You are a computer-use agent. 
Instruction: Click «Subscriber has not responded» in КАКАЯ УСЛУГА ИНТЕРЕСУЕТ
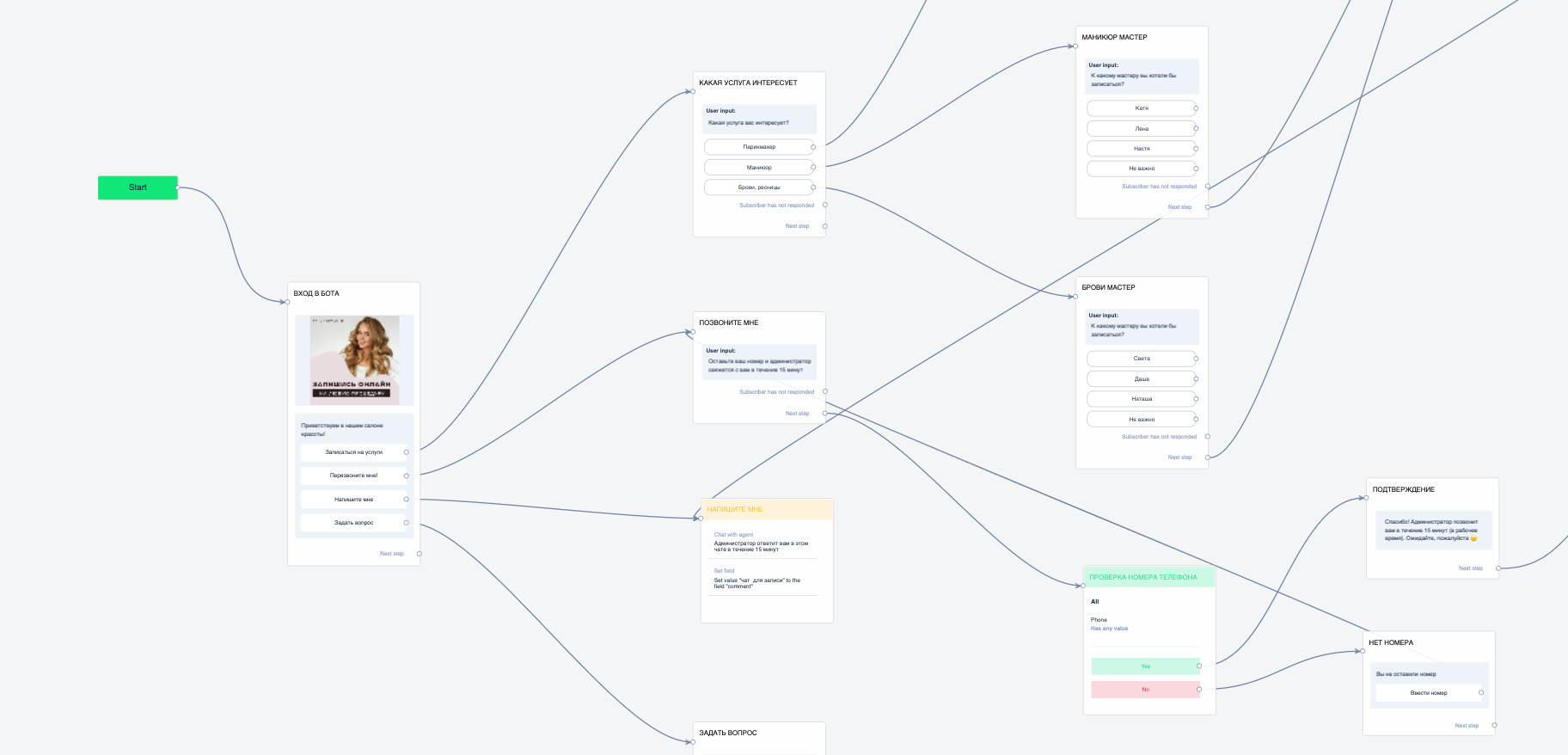click(x=776, y=206)
